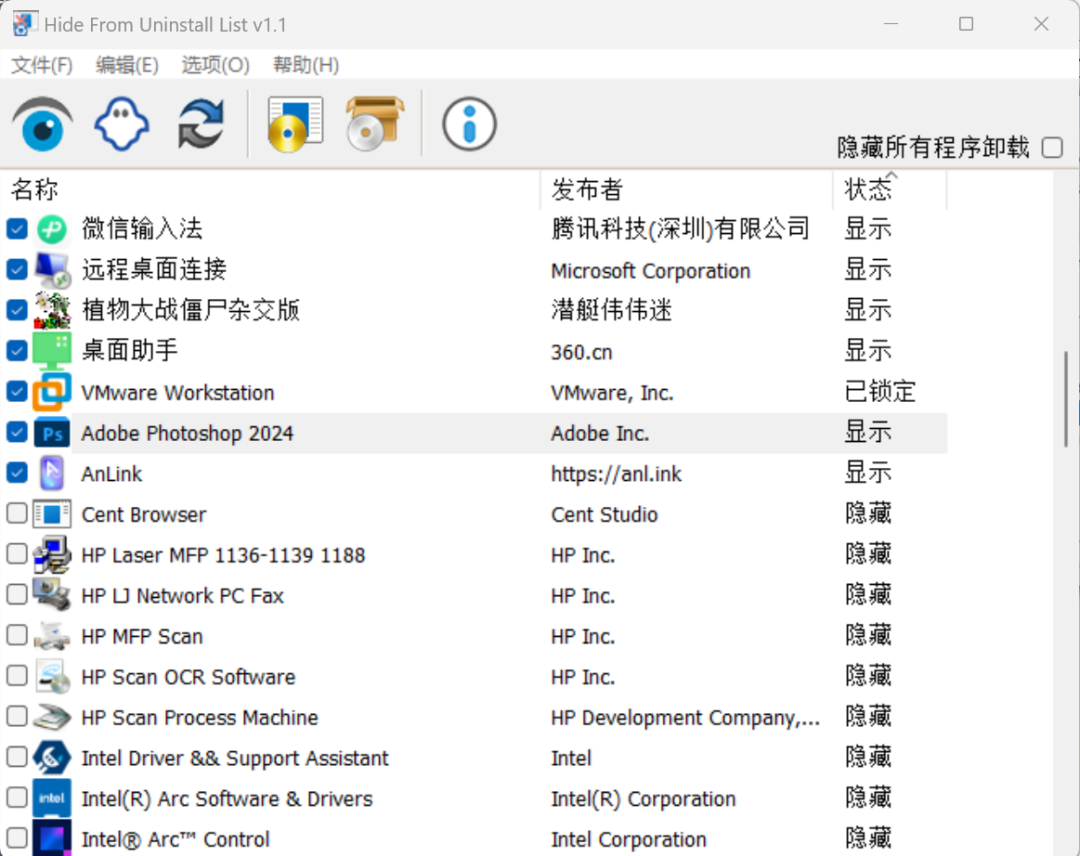Click Intel(R) Arc Software & Drivers icon
Viewport: 1080px width, 856px height.
[x=52, y=799]
